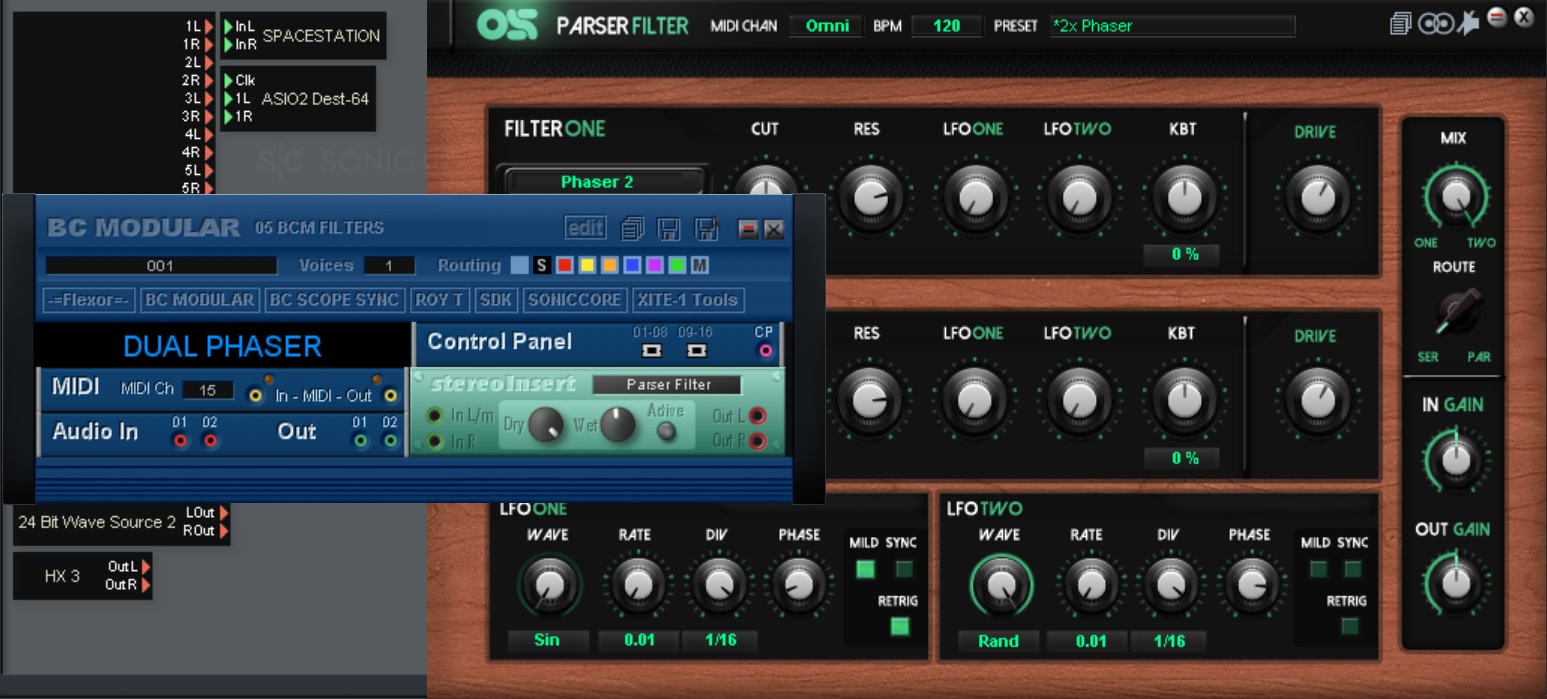Click the stereoInsert Out L jack
The width and height of the screenshot is (1547, 699).
(758, 416)
